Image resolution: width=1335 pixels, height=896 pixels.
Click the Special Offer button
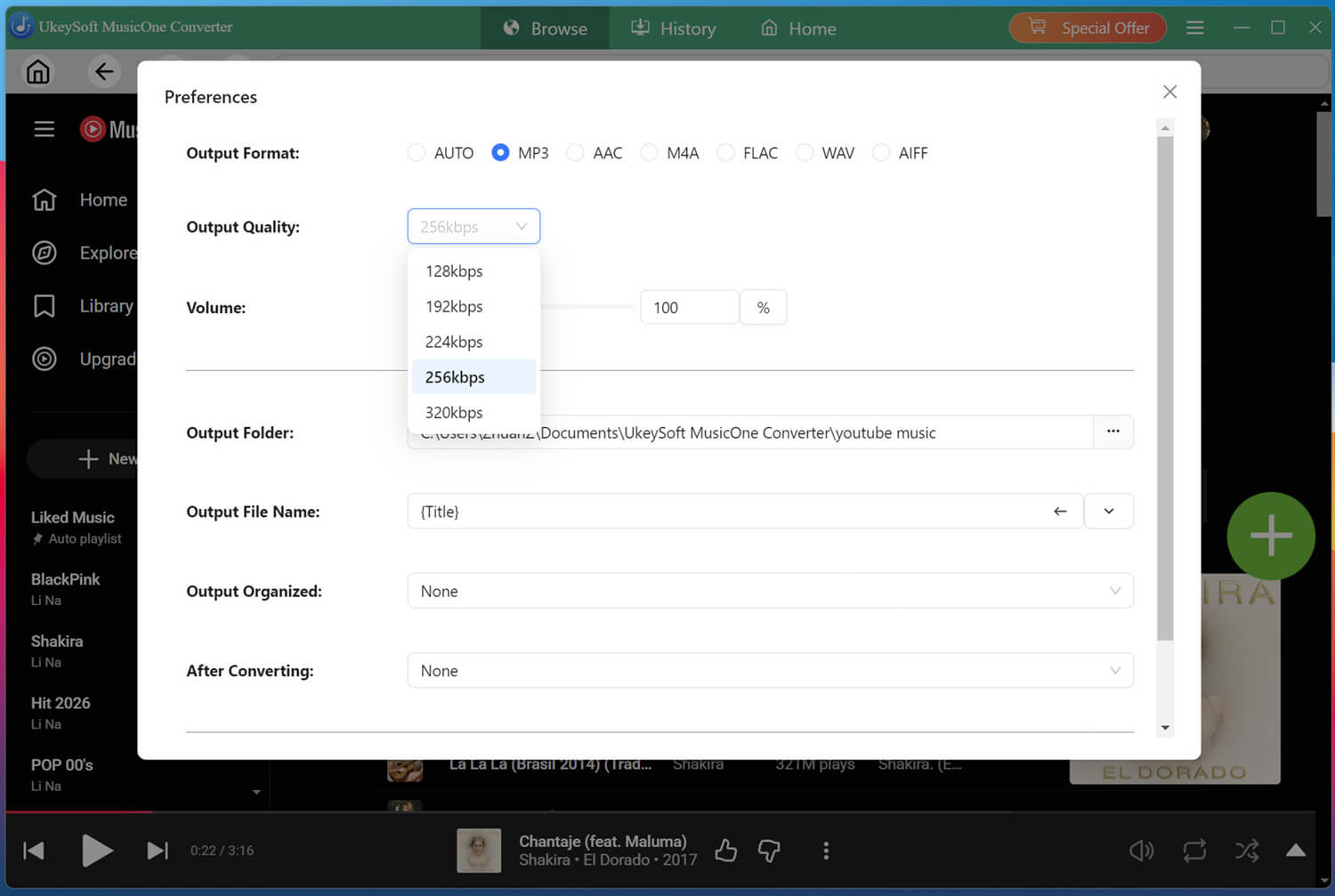[1088, 28]
